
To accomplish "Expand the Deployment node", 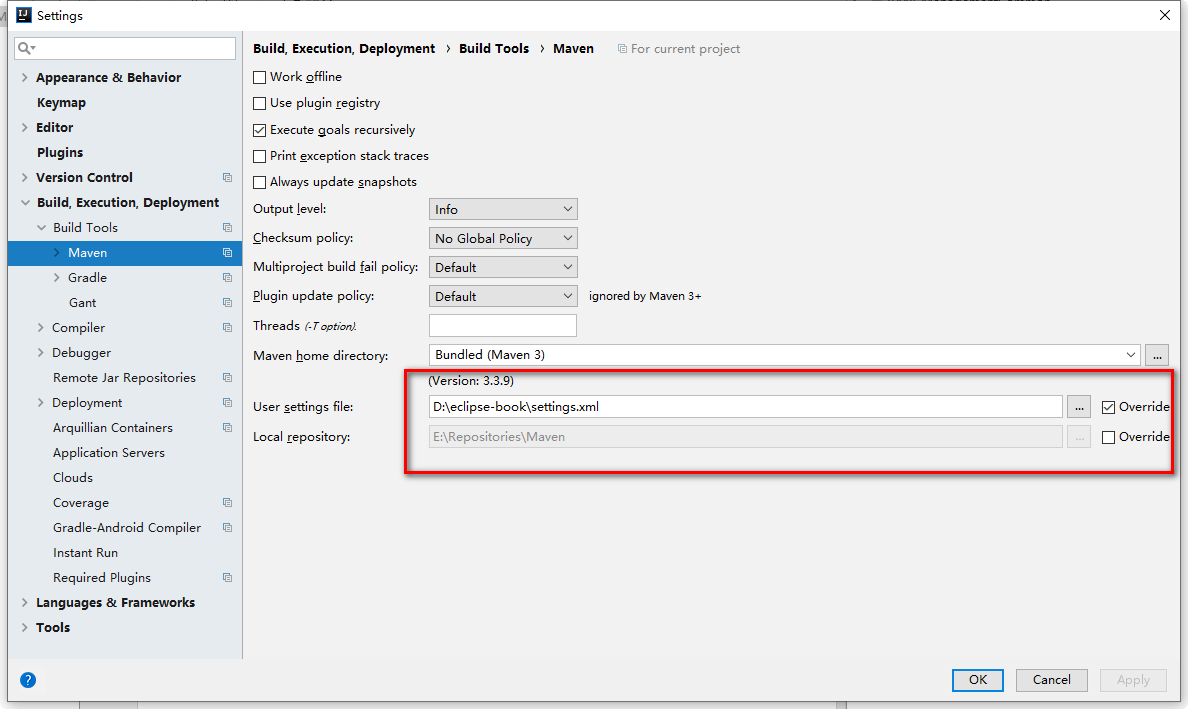I will pyautogui.click(x=40, y=402).
